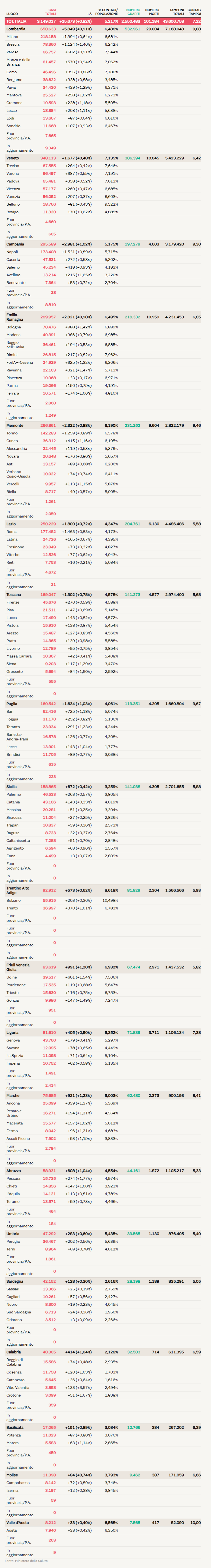Click the Toscana region row
Image resolution: width=211 pixels, height=1568 pixels.
tap(14, 595)
